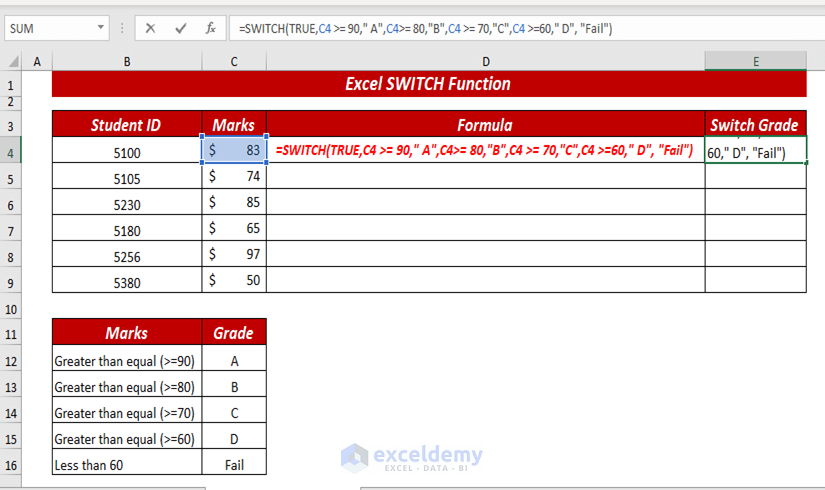Click the 'Excel SWITCH Function' title cell
The width and height of the screenshot is (825, 490).
(429, 84)
